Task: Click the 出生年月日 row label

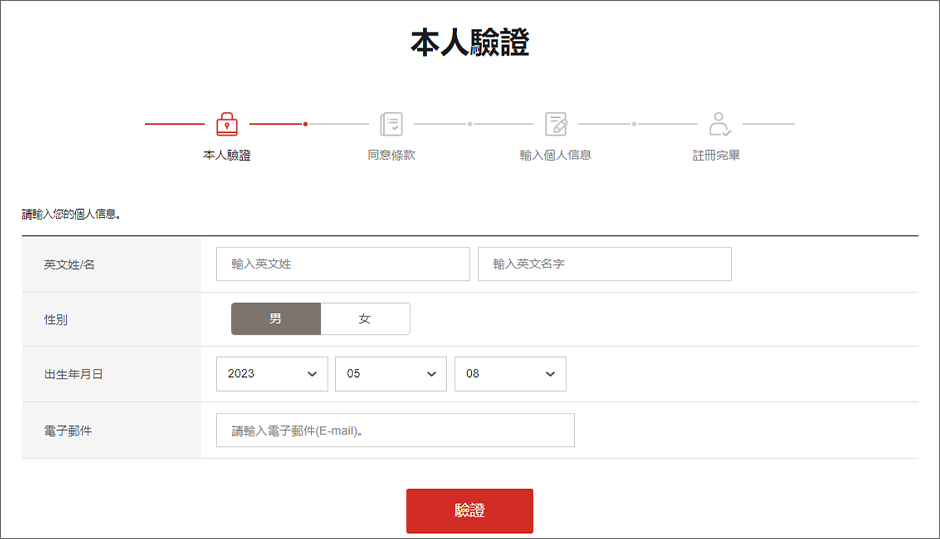Action: point(73,374)
